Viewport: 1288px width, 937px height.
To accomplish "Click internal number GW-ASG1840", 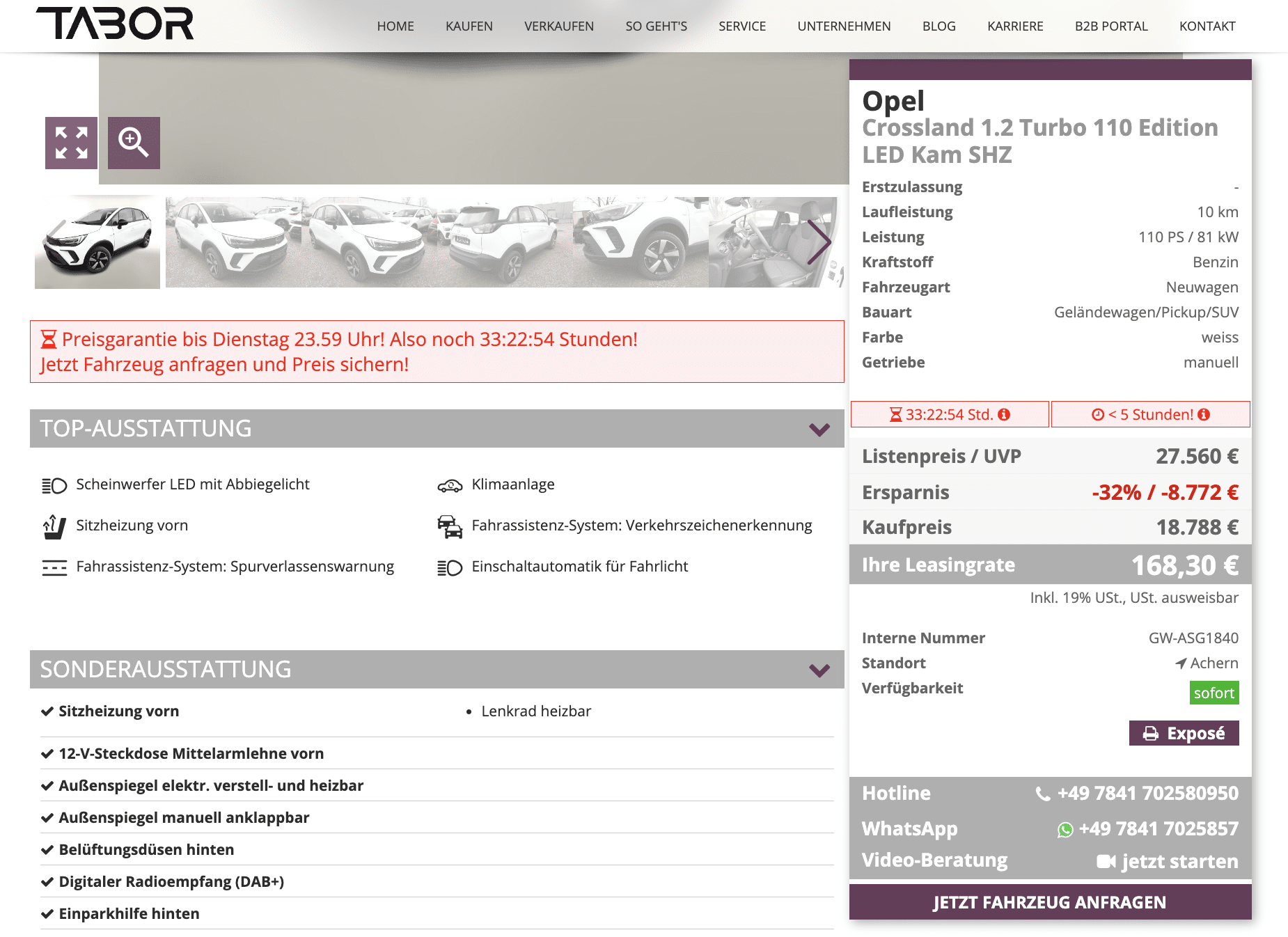I will (1193, 638).
